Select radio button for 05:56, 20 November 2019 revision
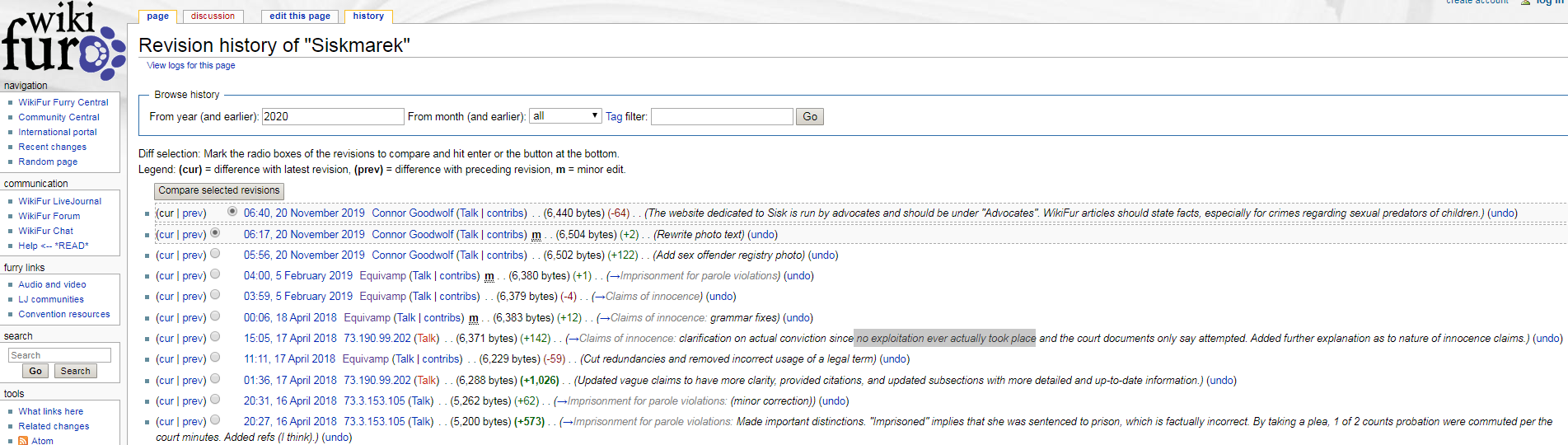The image size is (1568, 445). (215, 254)
